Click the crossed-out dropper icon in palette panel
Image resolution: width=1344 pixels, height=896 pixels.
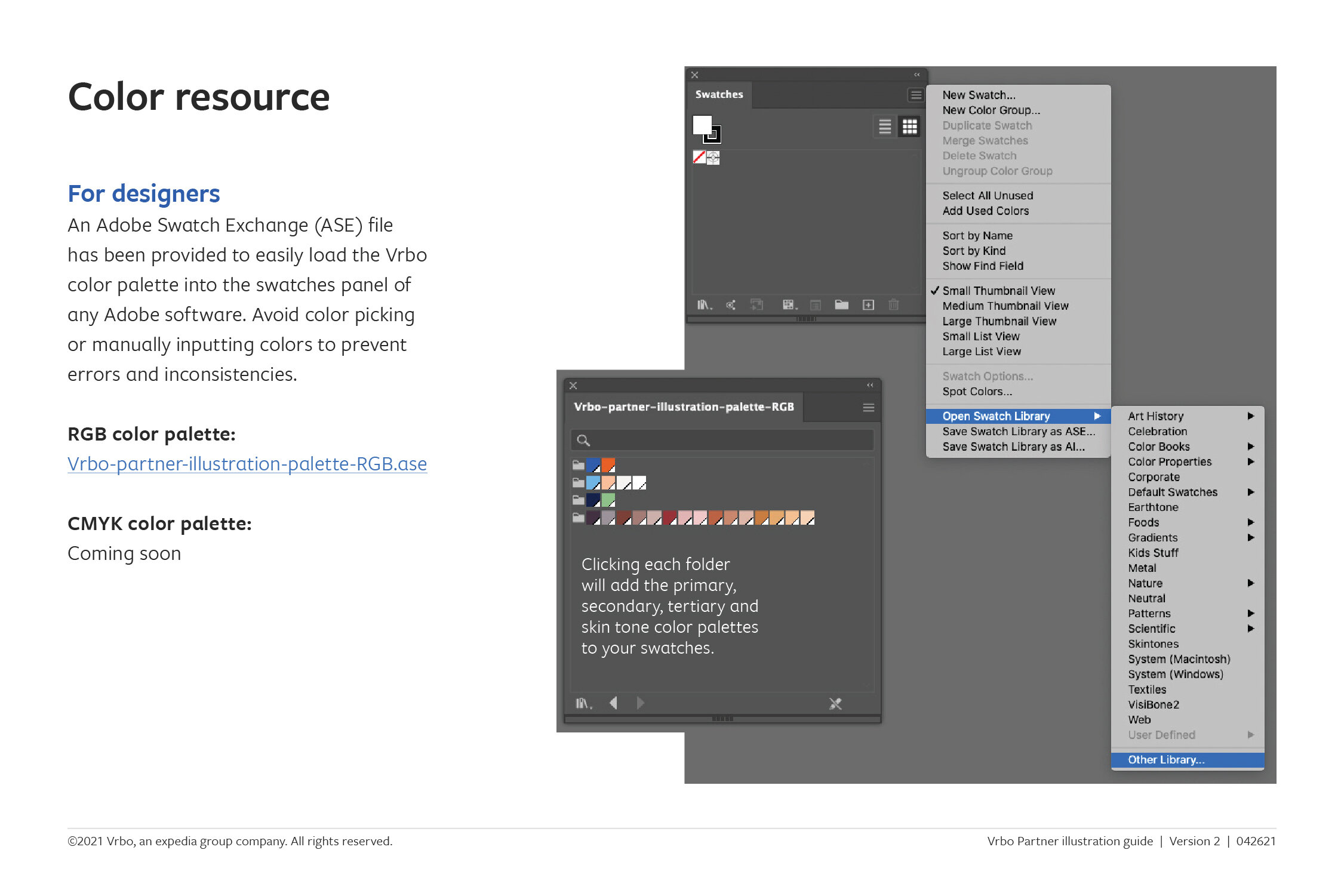point(835,704)
